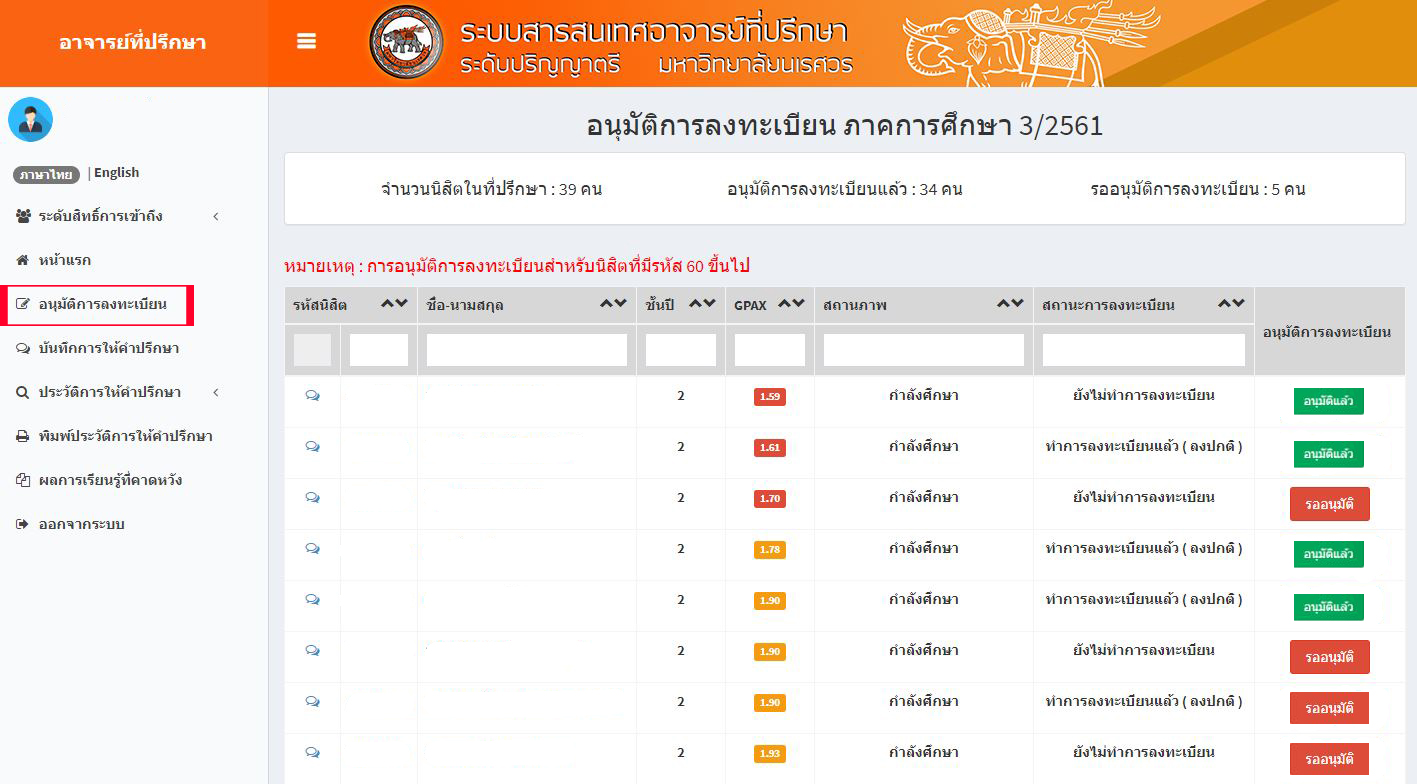Click the ชื่อ-นามสกุล filter input field
1417x784 pixels.
526,350
